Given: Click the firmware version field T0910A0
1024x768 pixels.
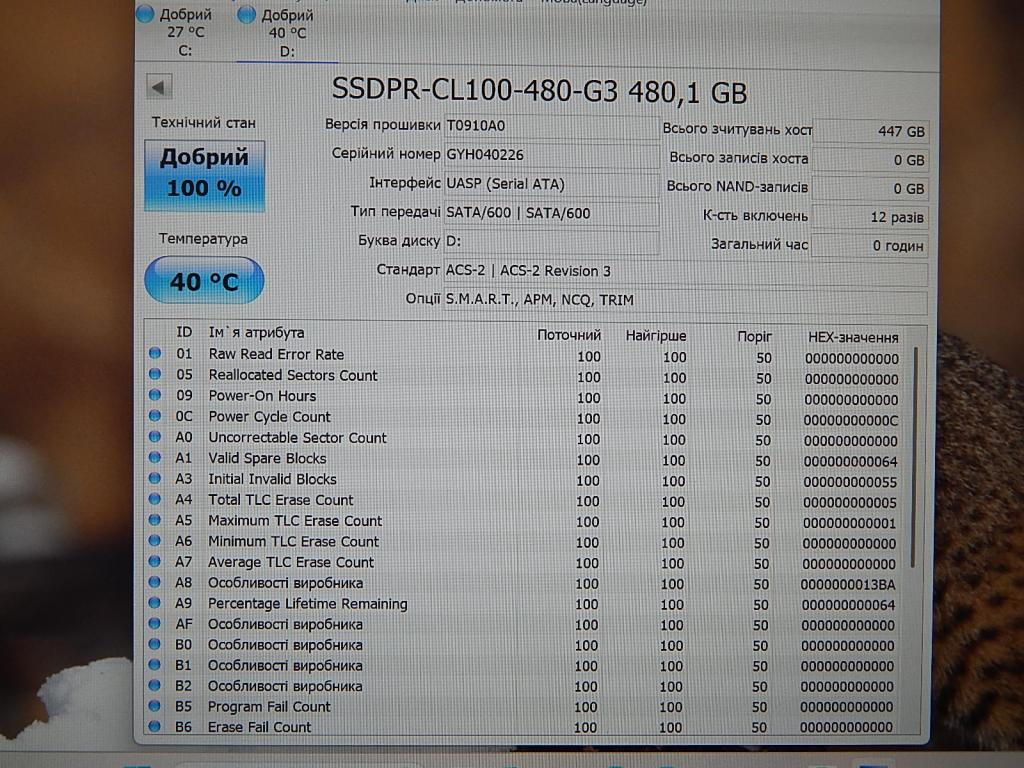Looking at the screenshot, I should pyautogui.click(x=550, y=126).
